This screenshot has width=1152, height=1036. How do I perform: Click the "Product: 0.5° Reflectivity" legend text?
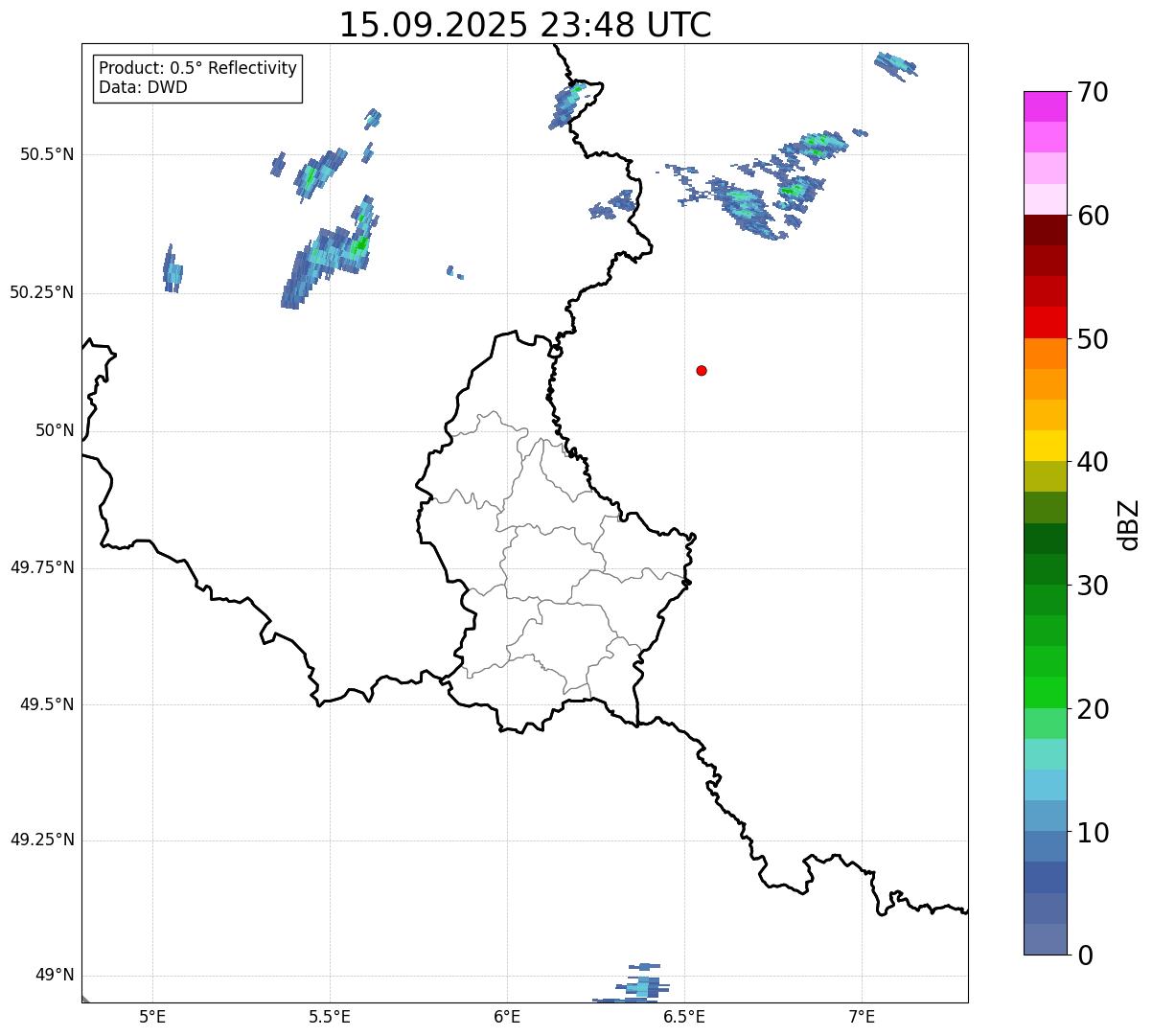point(198,69)
